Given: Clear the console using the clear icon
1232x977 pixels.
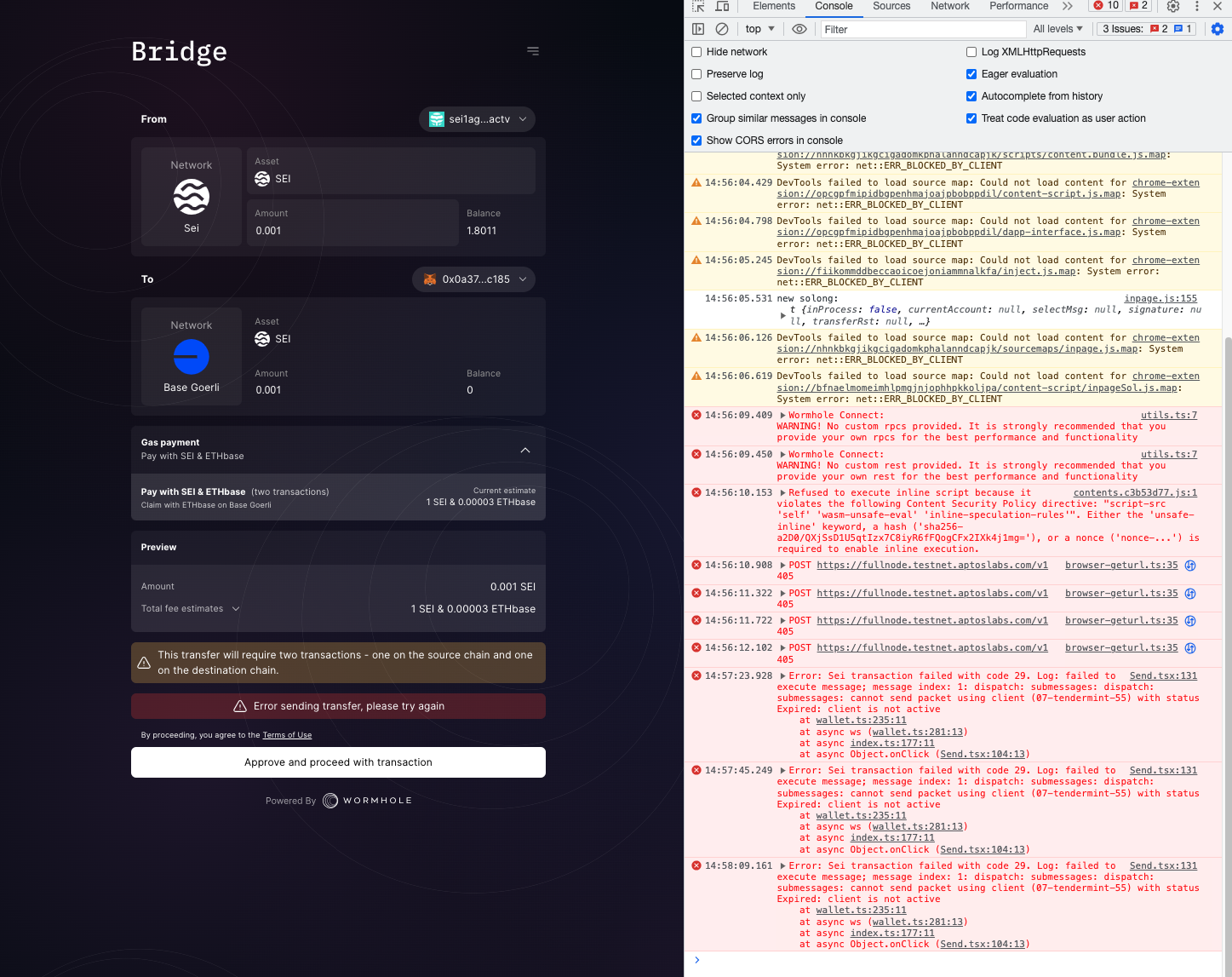Looking at the screenshot, I should pyautogui.click(x=722, y=28).
